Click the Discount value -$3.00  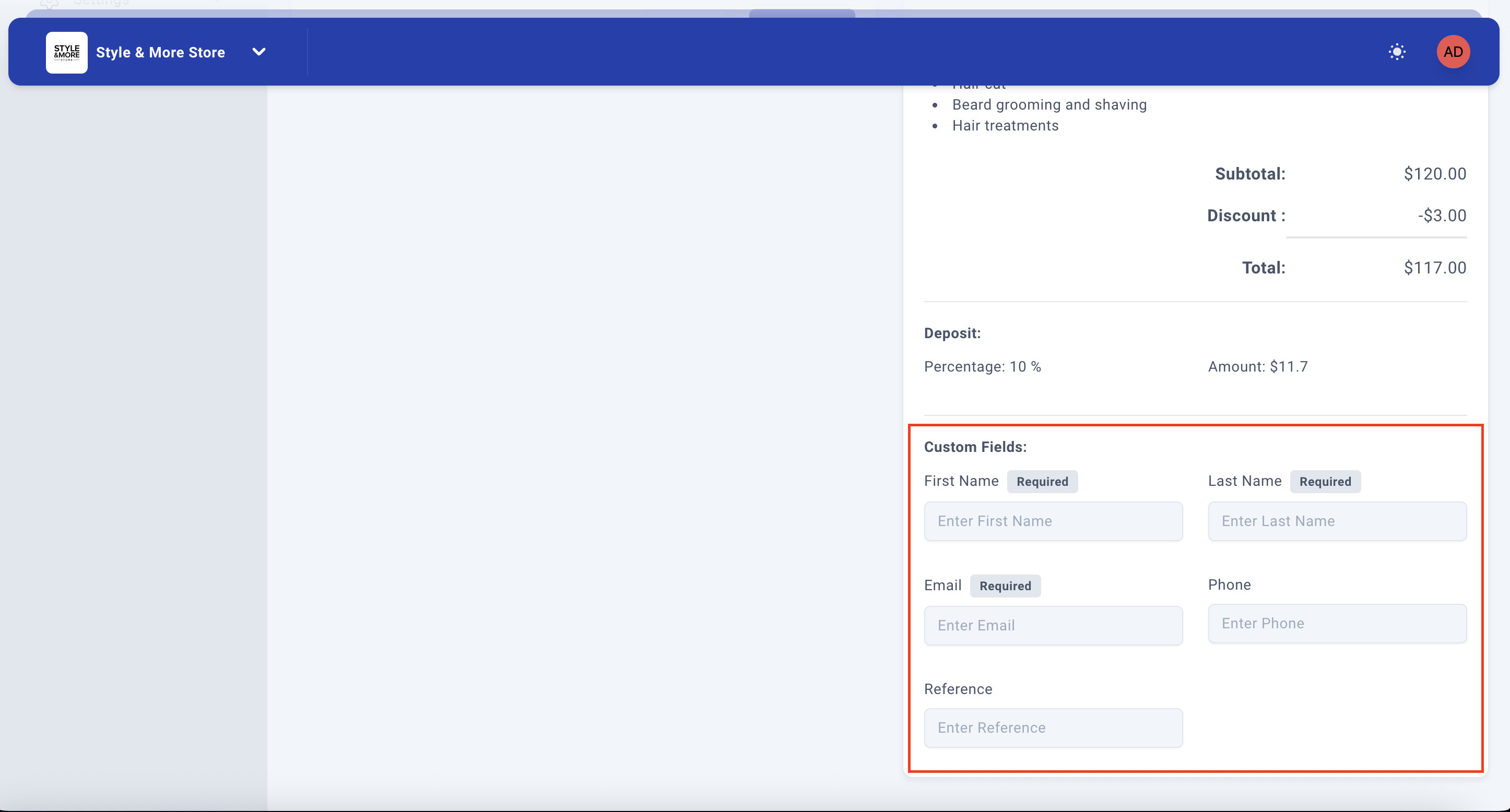1442,216
